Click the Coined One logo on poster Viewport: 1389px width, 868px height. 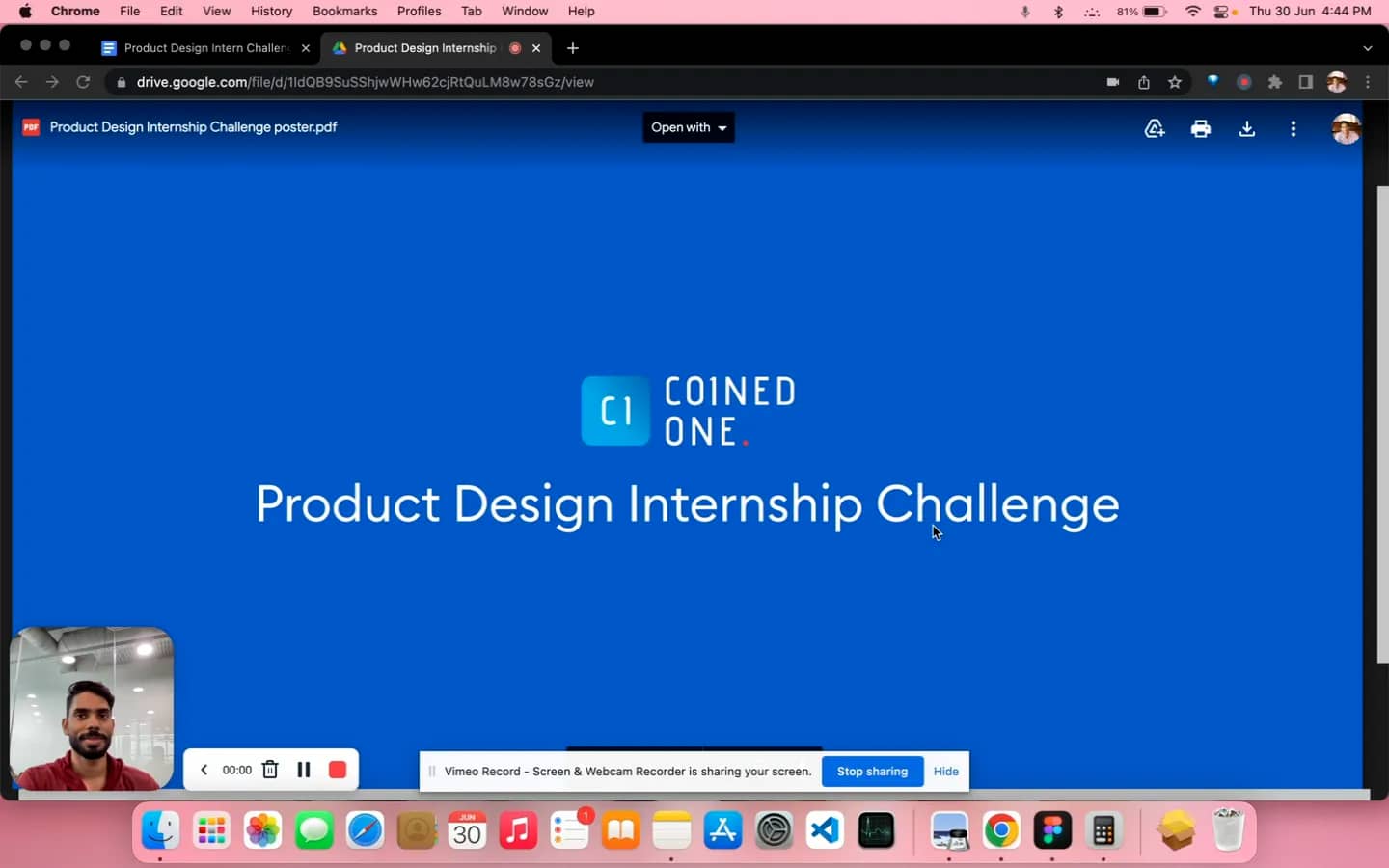coord(689,412)
